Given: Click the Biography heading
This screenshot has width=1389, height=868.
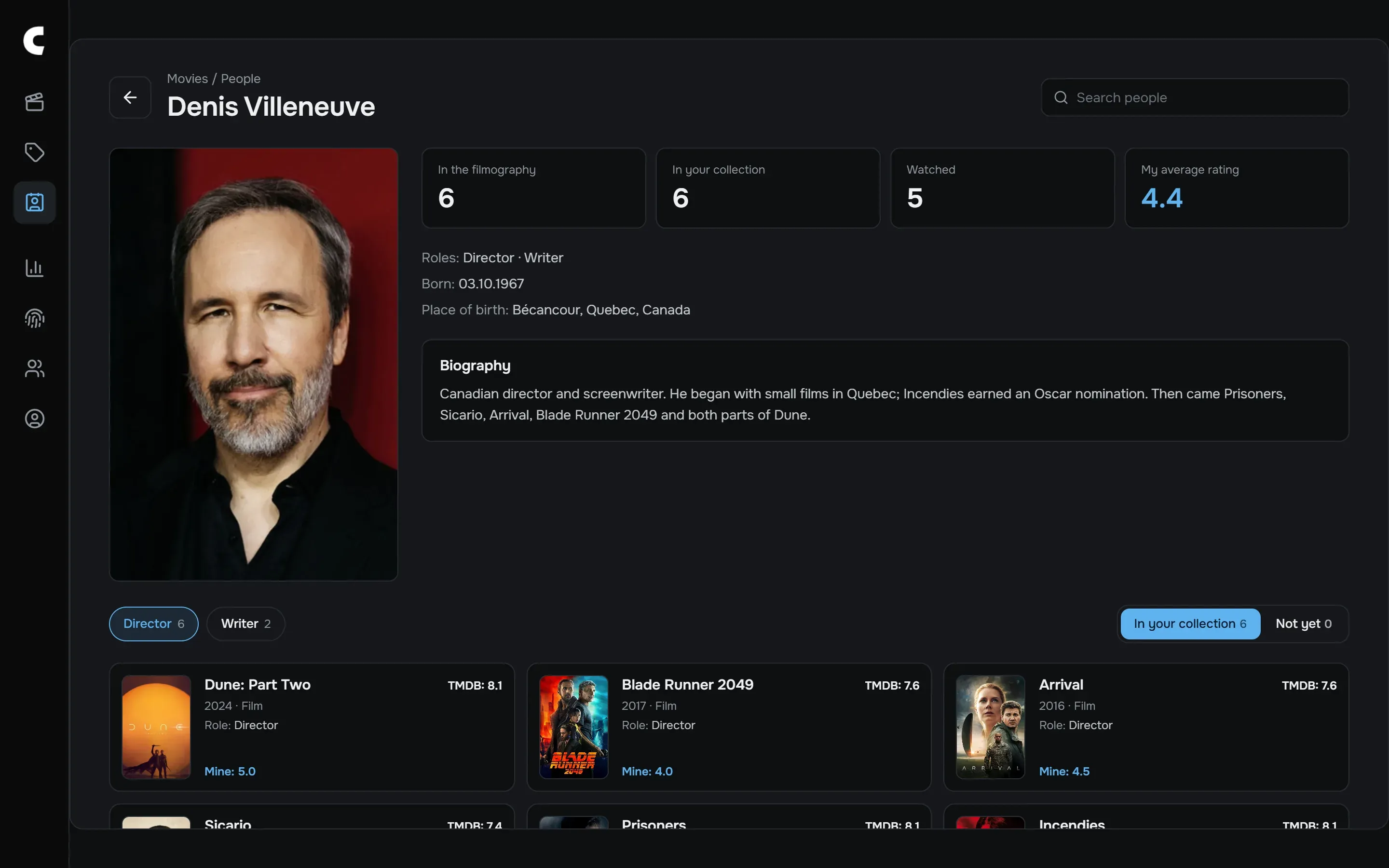Looking at the screenshot, I should pos(475,366).
